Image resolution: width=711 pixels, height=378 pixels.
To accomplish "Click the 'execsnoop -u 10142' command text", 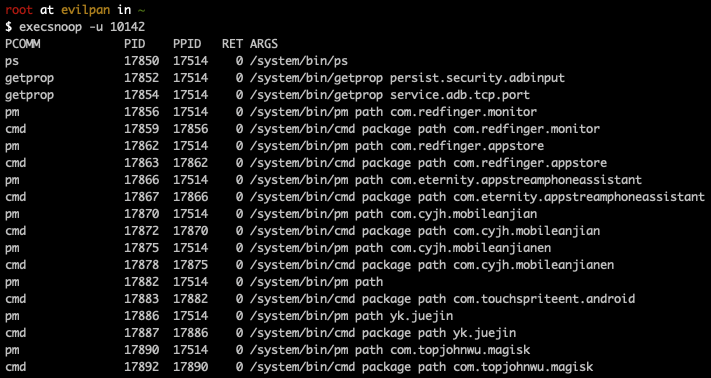I will [82, 27].
